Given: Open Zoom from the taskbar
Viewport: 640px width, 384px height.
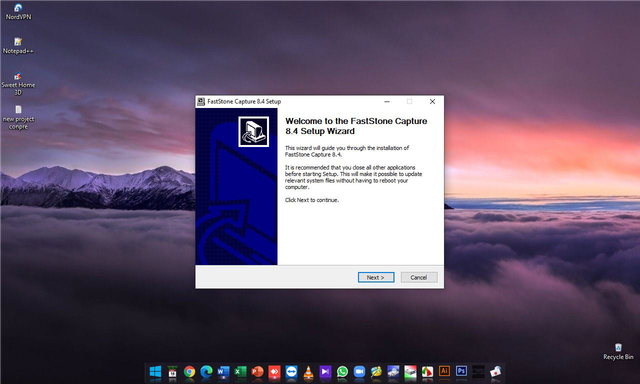Looking at the screenshot, I should [x=359, y=372].
